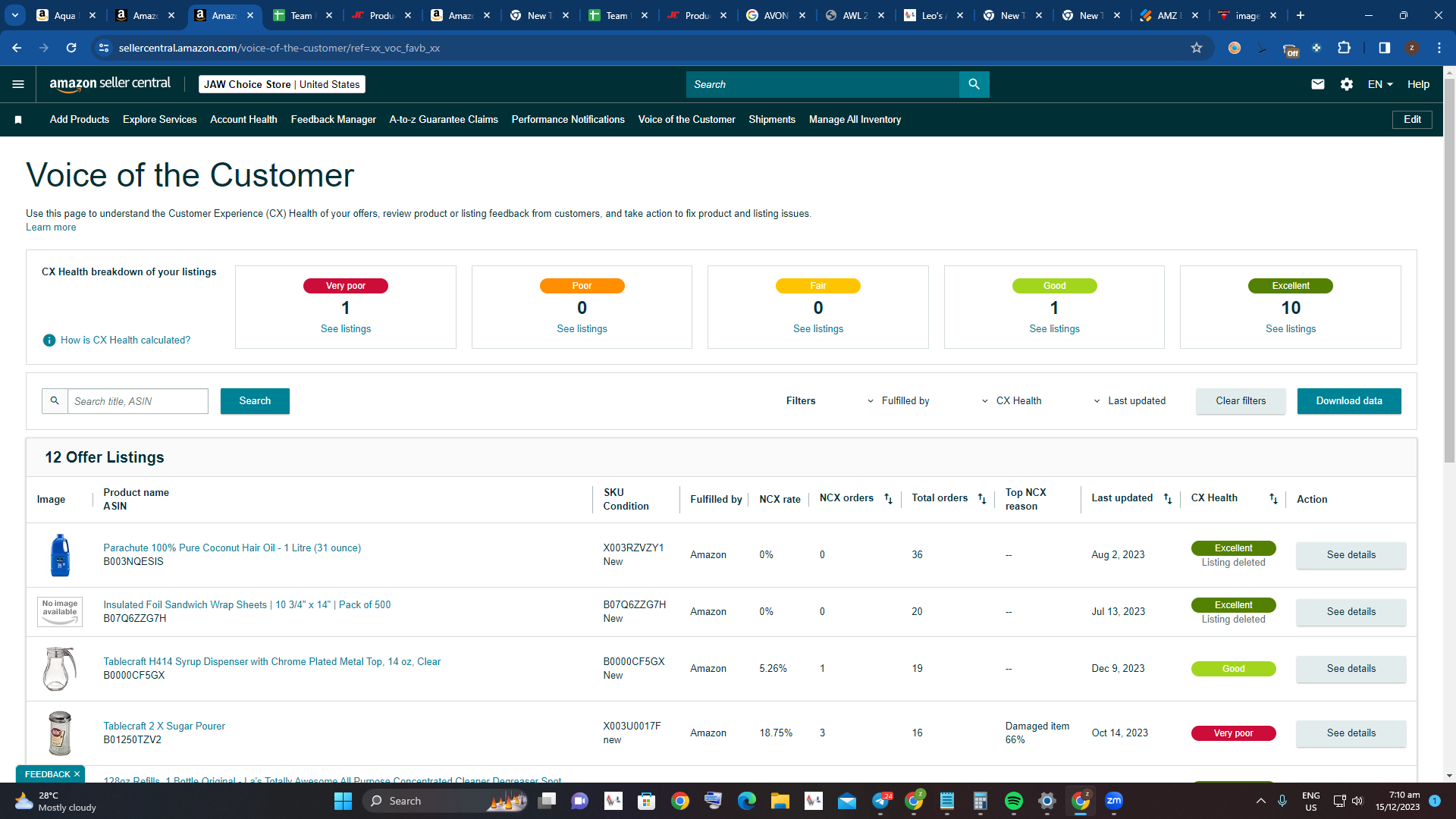Image resolution: width=1456 pixels, height=819 pixels.
Task: Open the tab search chevron dropdown
Action: [15, 15]
